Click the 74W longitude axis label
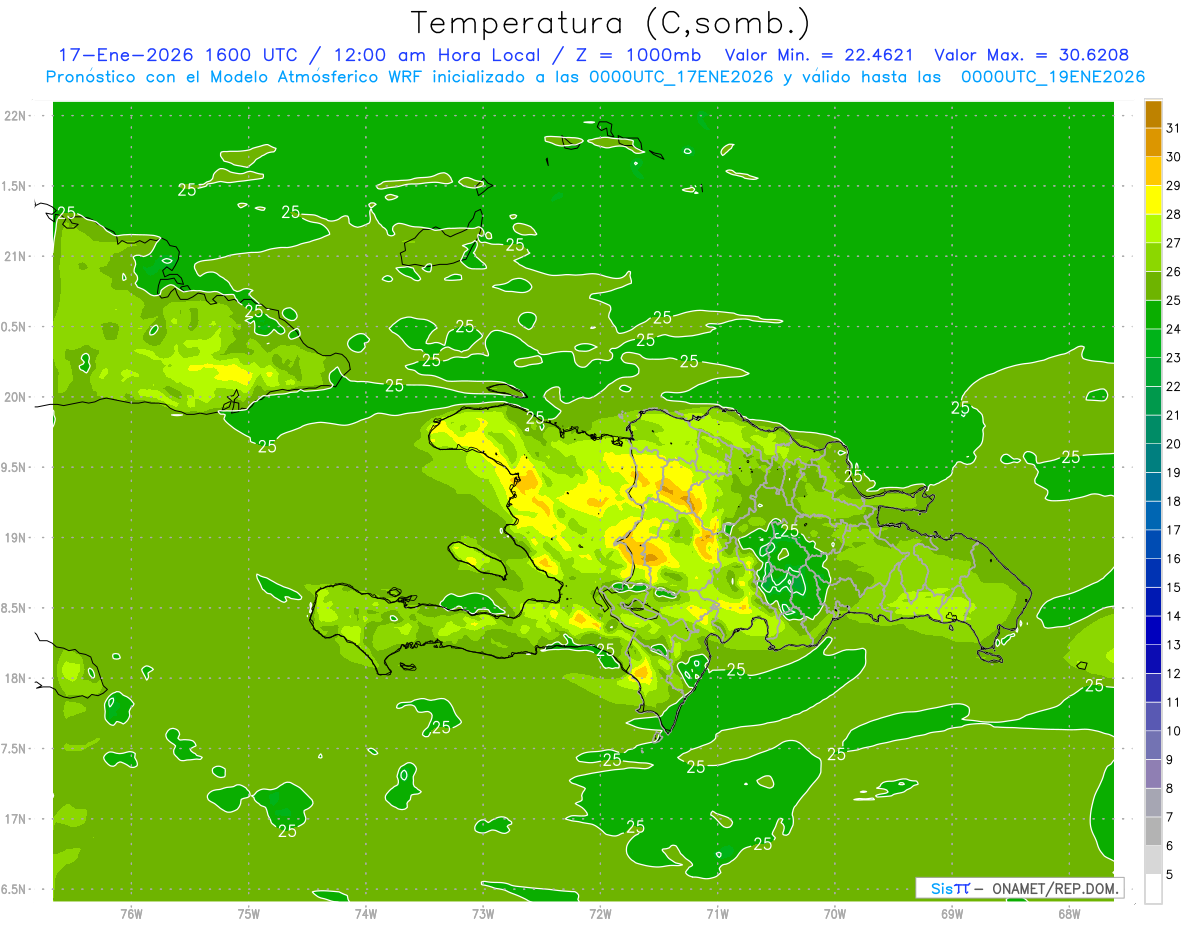Image resolution: width=1200 pixels, height=927 pixels. pyautogui.click(x=366, y=913)
